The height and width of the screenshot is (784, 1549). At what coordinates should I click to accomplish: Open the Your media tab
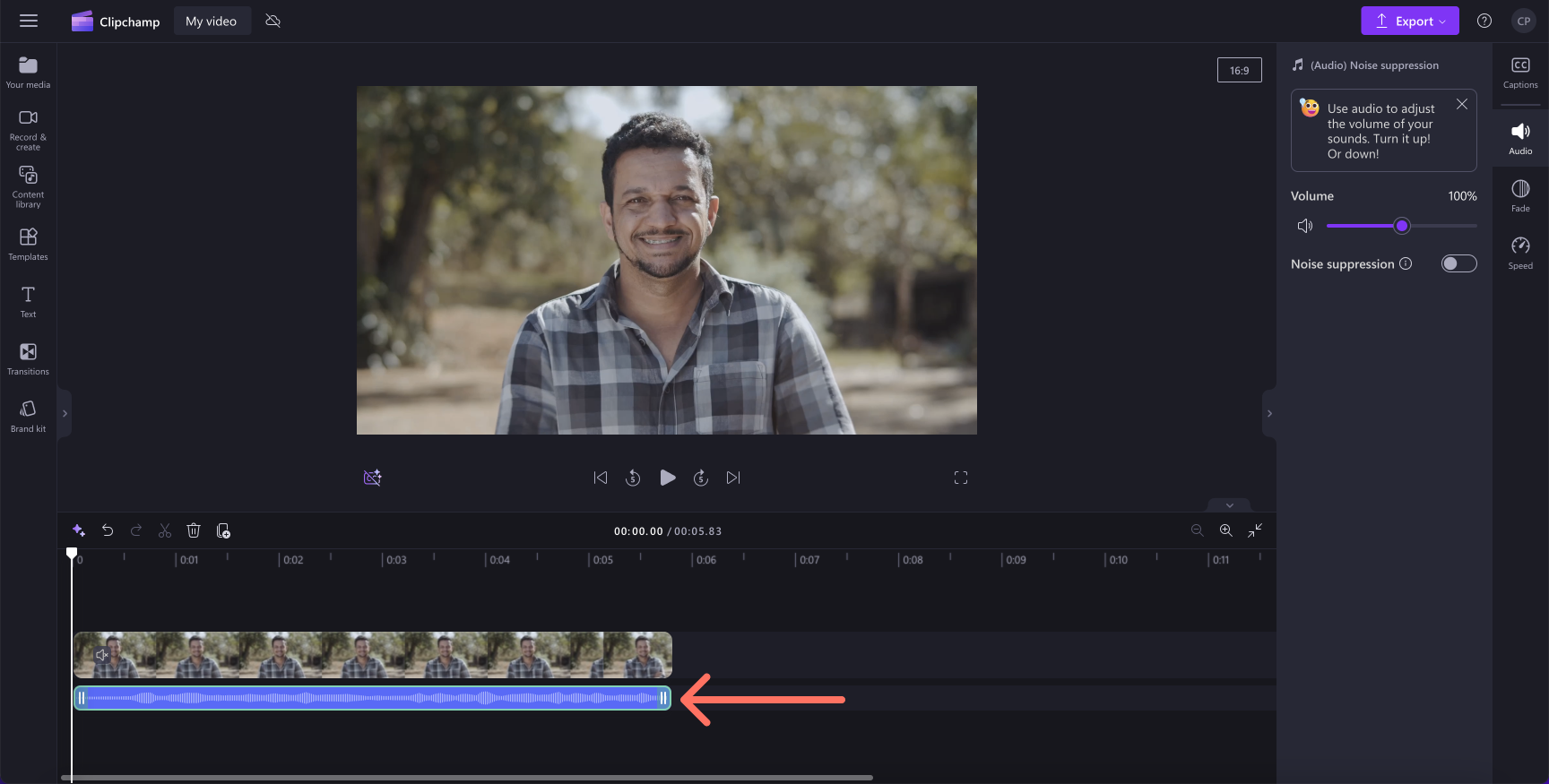28,73
